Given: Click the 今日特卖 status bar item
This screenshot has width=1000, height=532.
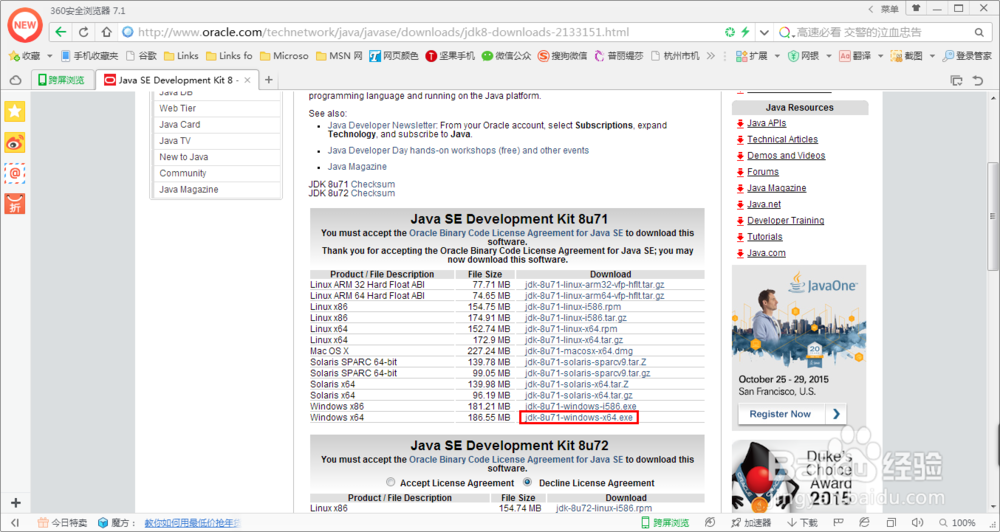Looking at the screenshot, I should (62, 522).
